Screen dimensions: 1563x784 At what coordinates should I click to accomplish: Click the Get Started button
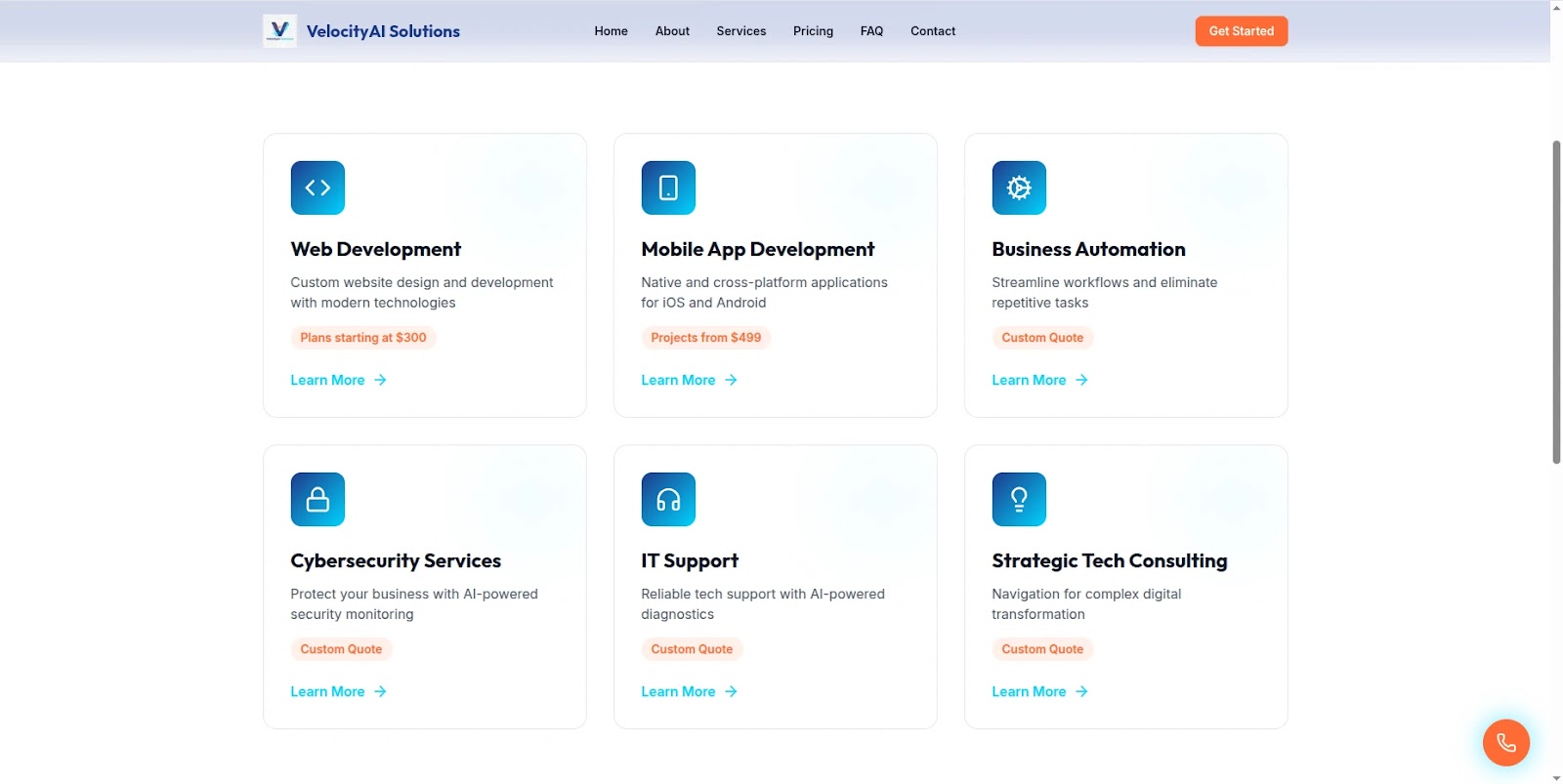click(1242, 31)
